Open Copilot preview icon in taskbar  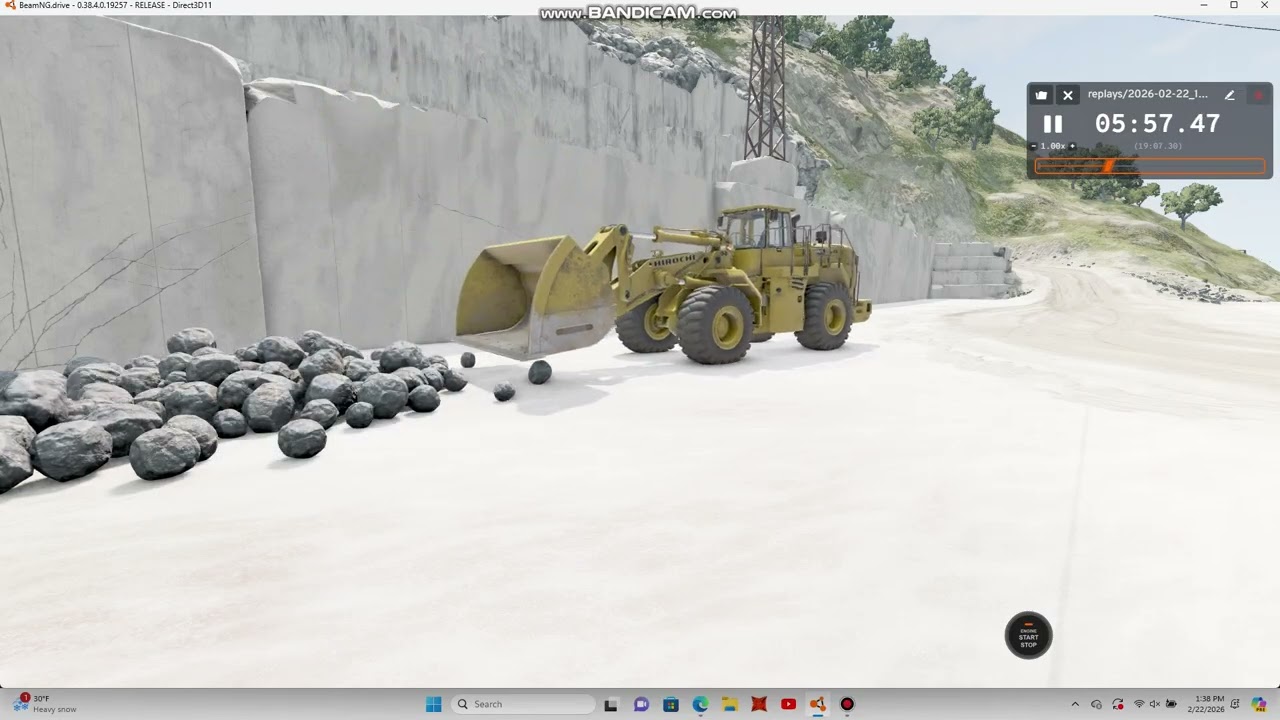[1259, 704]
